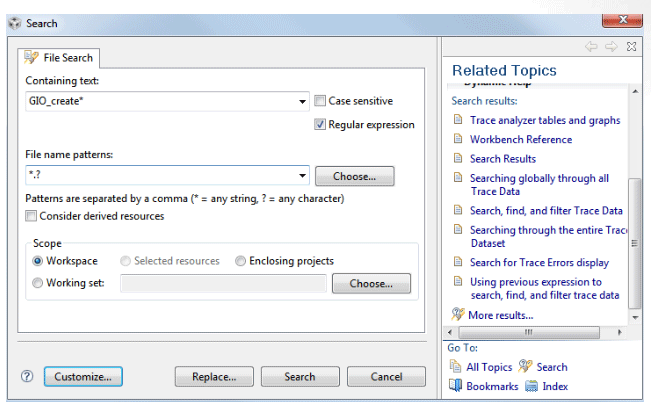Check Consider derived resources
The height and width of the screenshot is (409, 651).
[x=32, y=216]
